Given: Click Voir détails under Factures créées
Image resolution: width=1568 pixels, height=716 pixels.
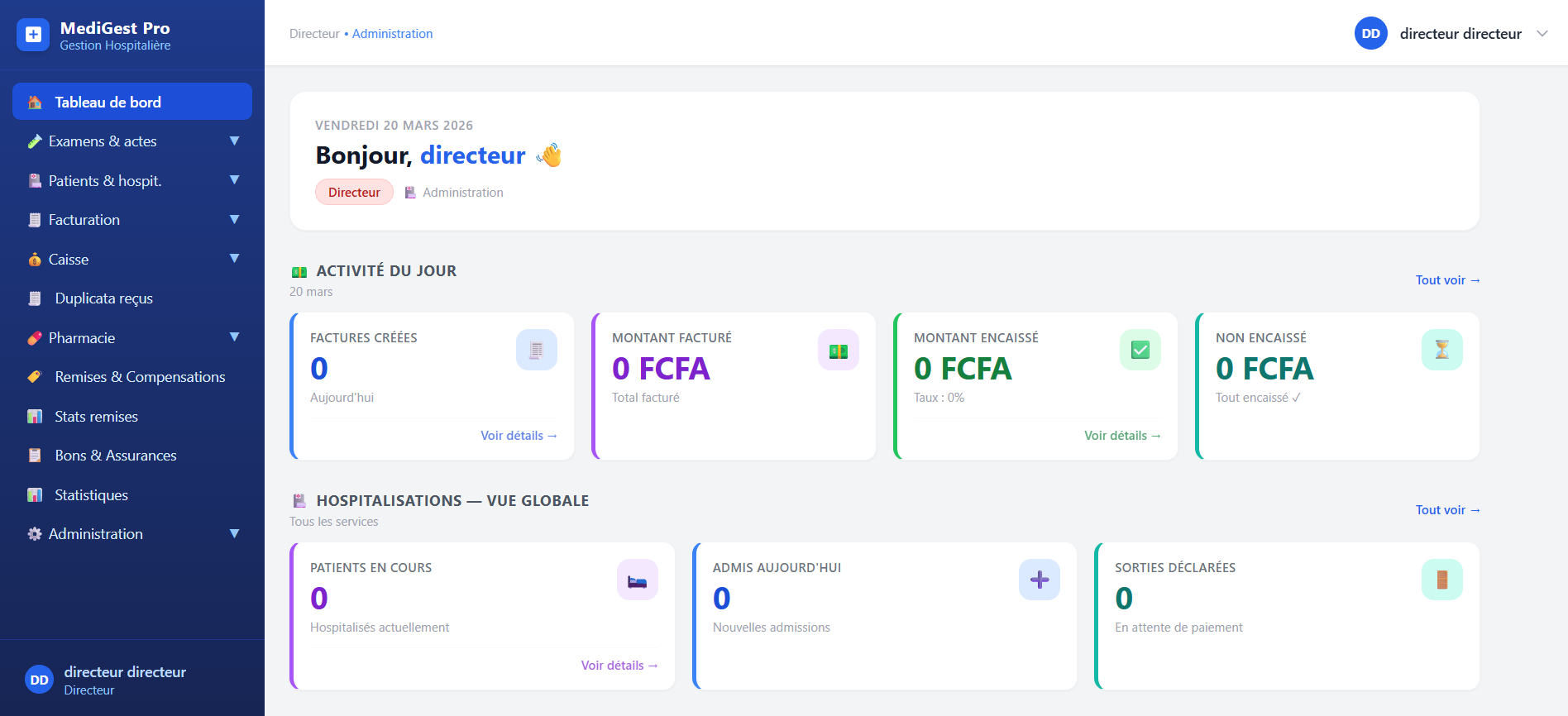Looking at the screenshot, I should pos(519,436).
